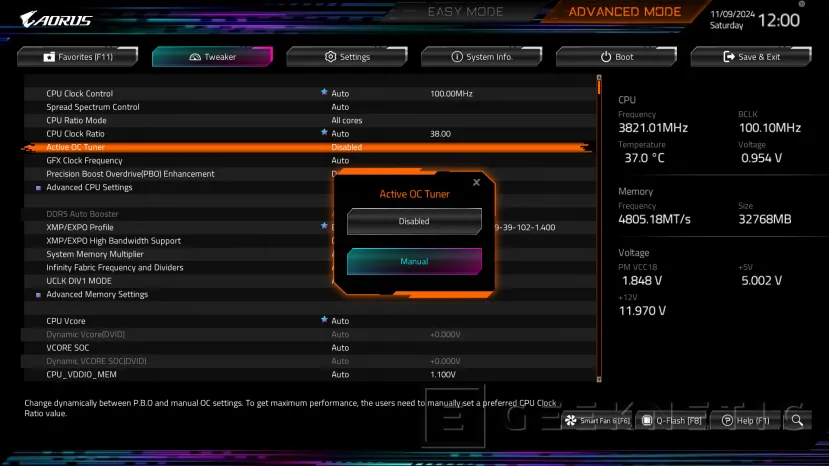The height and width of the screenshot is (466, 829).
Task: Click CPU frequency 3821.01MHz reading
Action: coord(653,127)
